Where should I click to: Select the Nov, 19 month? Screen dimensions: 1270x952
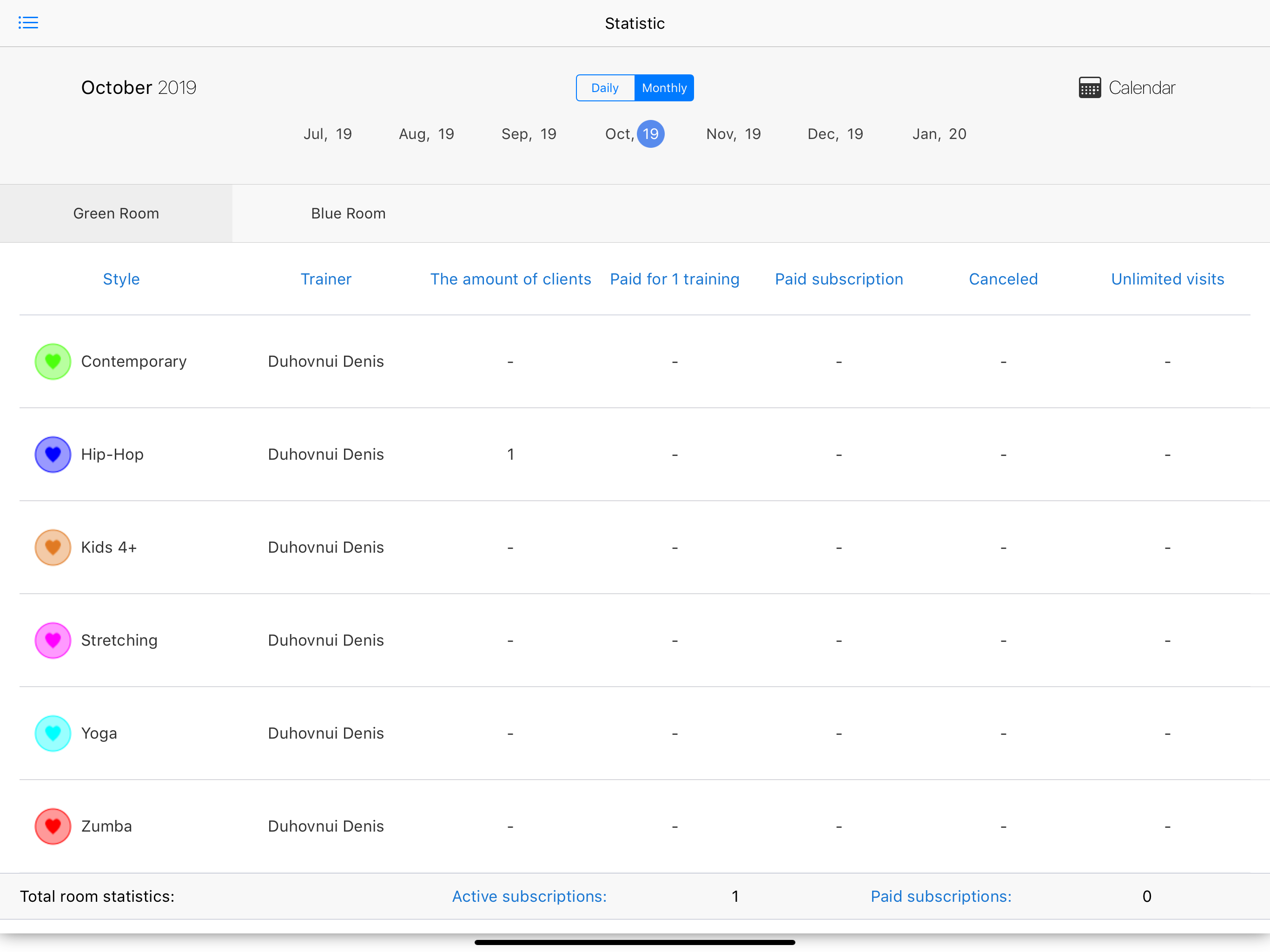click(733, 134)
